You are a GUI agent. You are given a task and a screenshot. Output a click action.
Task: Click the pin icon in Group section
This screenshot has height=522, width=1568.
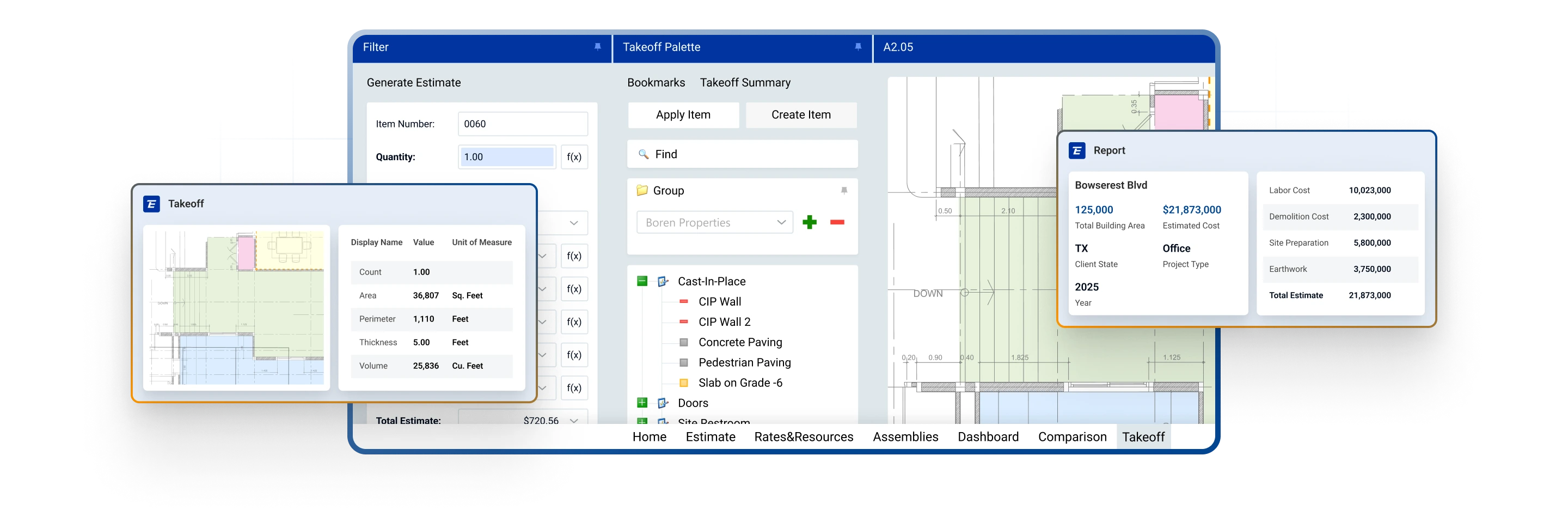coord(844,191)
